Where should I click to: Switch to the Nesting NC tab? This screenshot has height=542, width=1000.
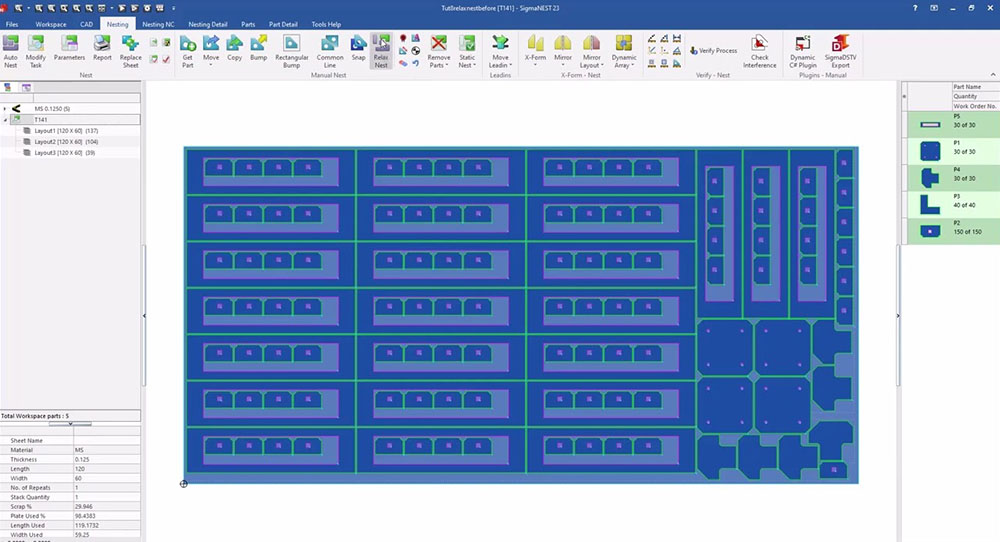[x=157, y=23]
